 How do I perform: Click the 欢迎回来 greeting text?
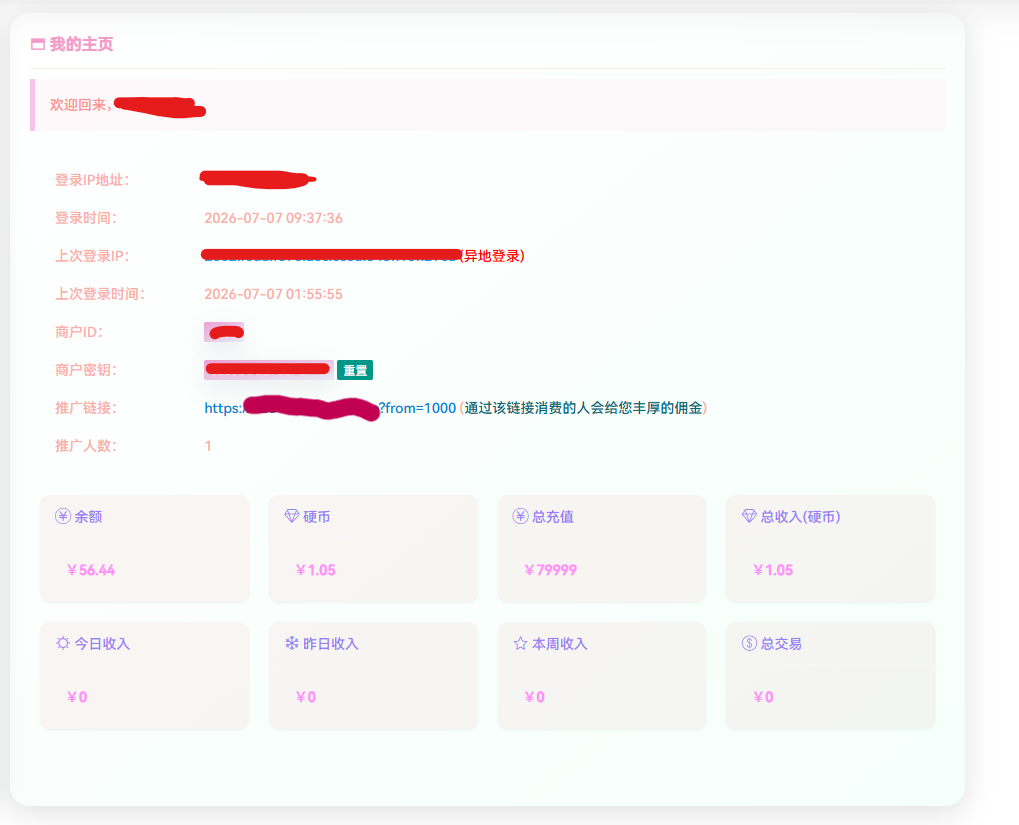pyautogui.click(x=81, y=105)
